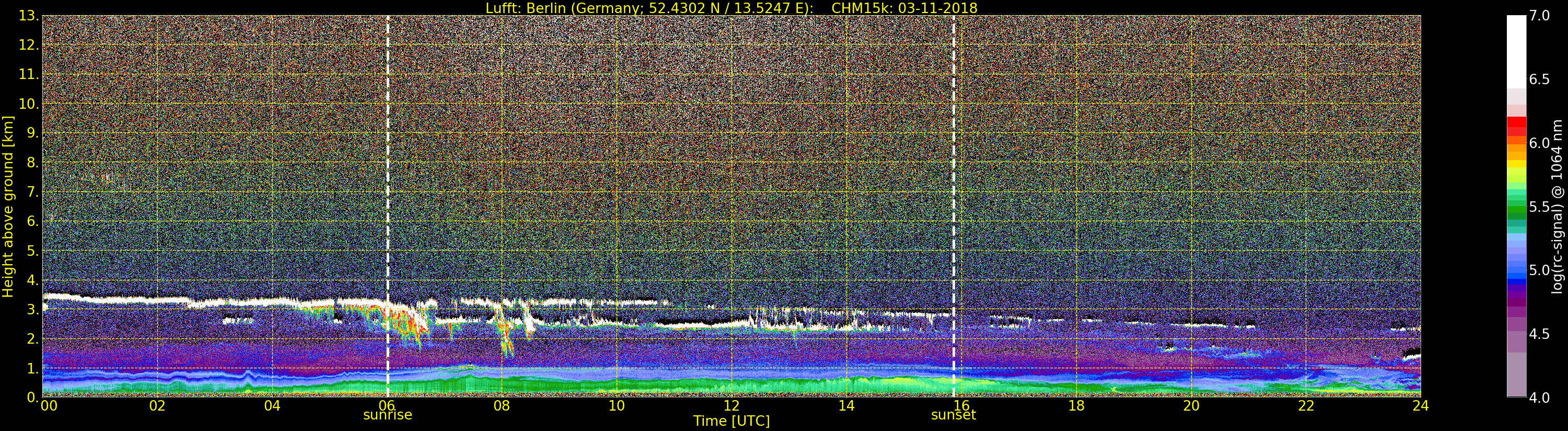
Task: Click the "5.5" colorbar tick label
Action: 1539,207
